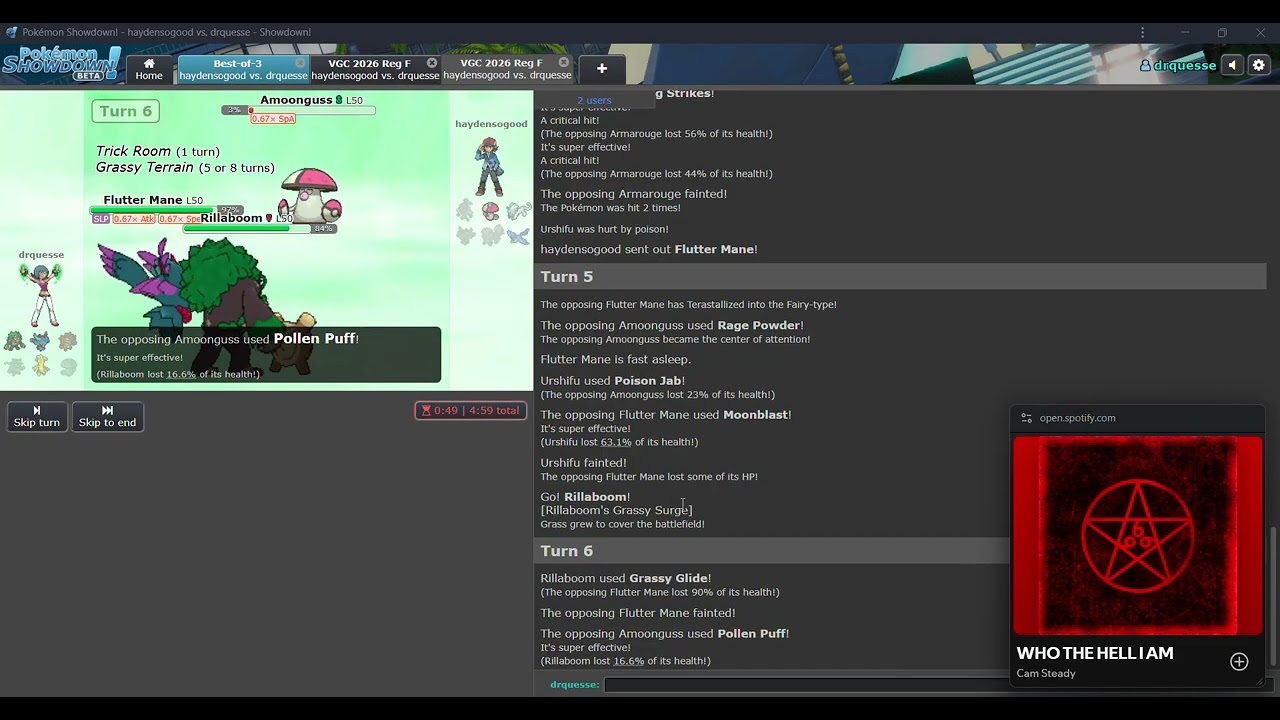Click the Pokémon Showdown logo
Screen dimensions: 1280x720
61,64
